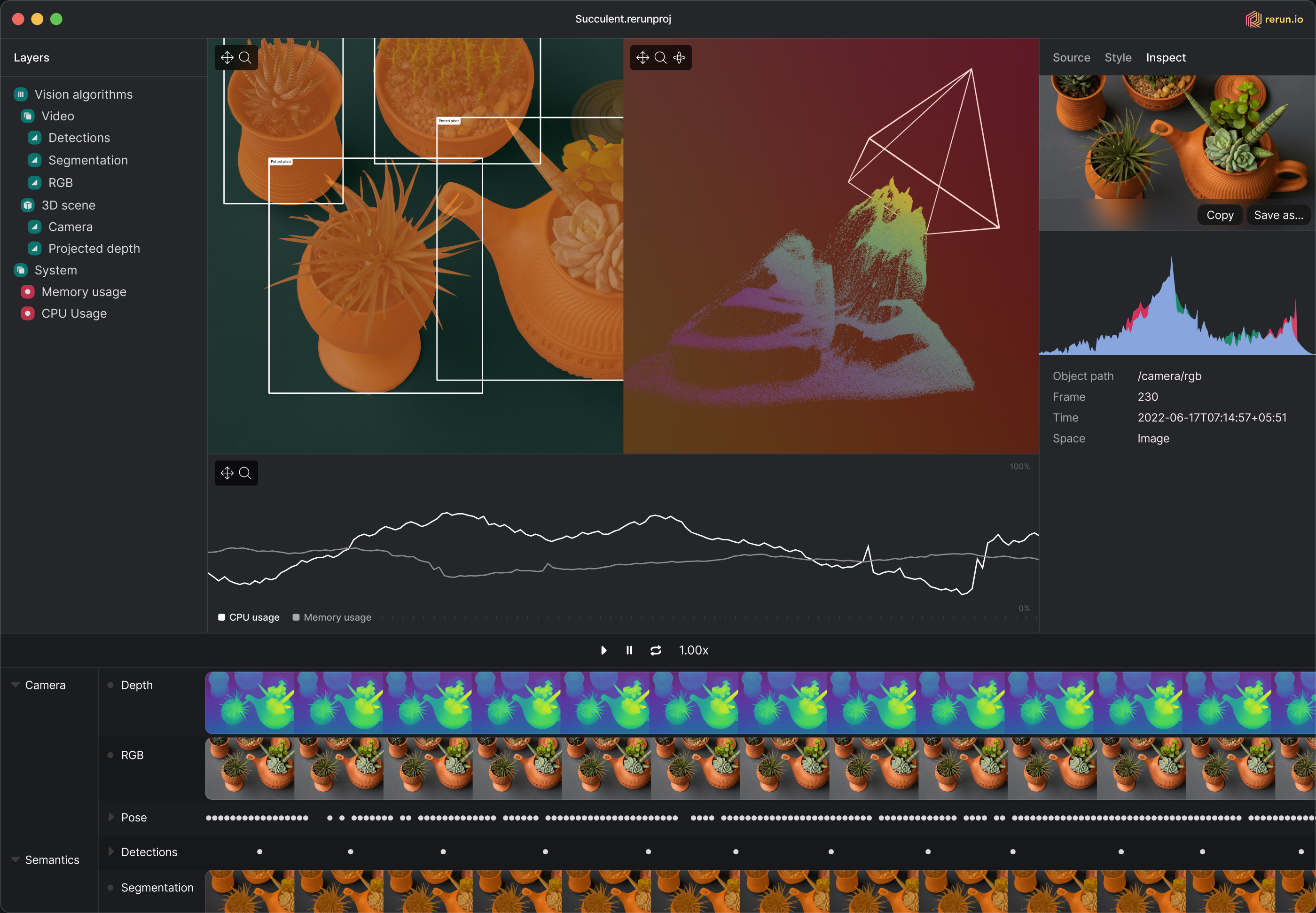Select the pan tool in the main viewport

tap(227, 57)
